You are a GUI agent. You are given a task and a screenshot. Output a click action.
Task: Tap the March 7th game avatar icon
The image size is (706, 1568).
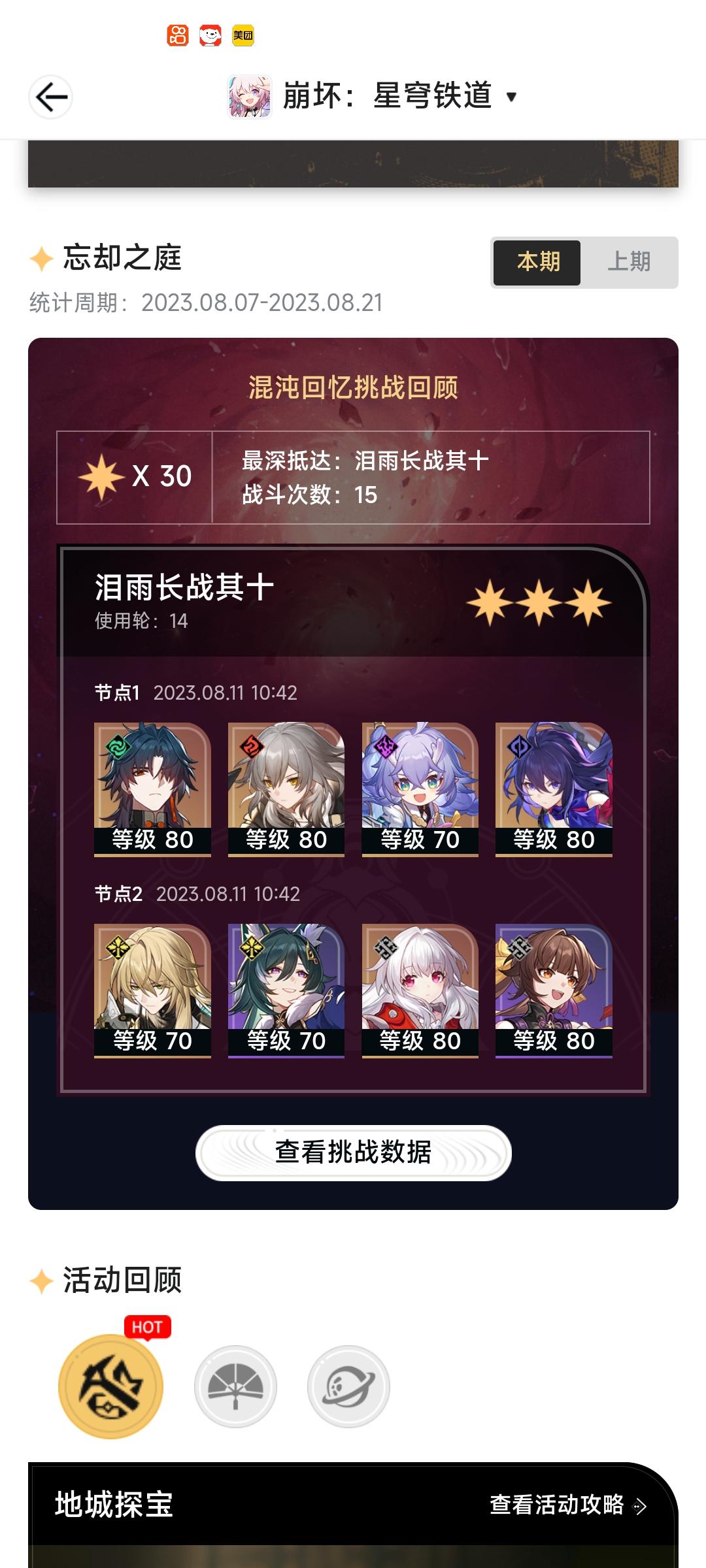coord(249,97)
